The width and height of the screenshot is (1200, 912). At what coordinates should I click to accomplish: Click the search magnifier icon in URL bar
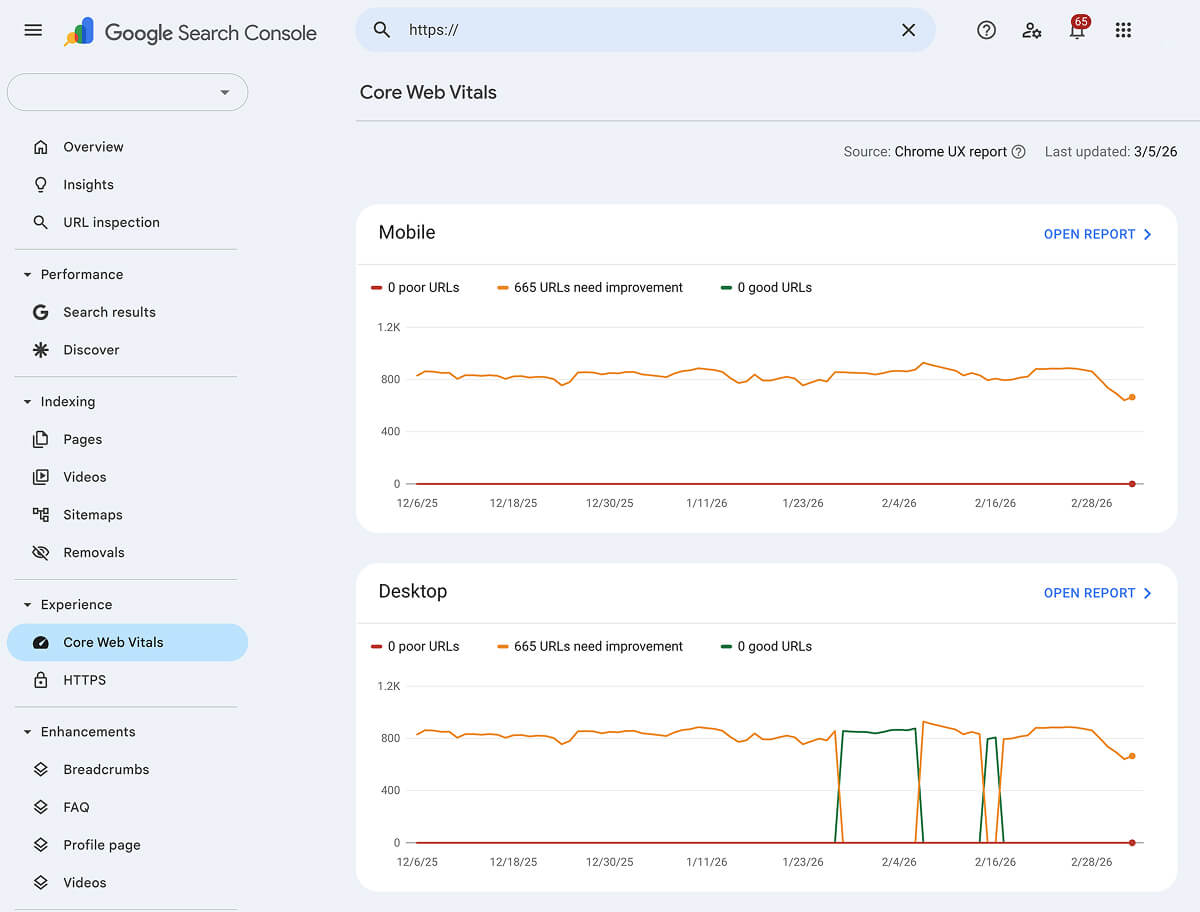coord(382,30)
